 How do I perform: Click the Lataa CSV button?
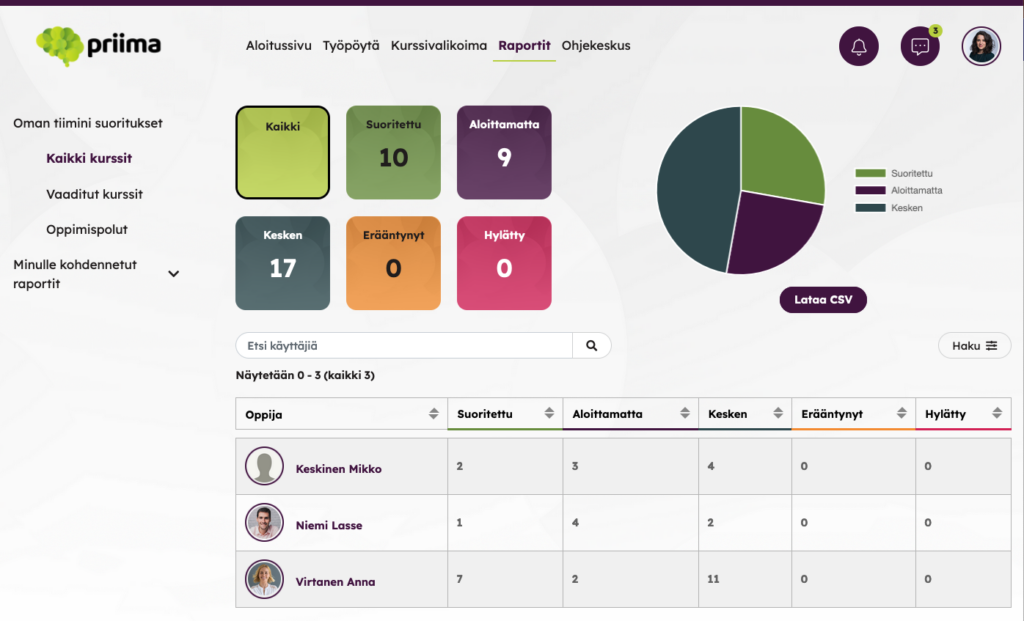pyautogui.click(x=823, y=300)
